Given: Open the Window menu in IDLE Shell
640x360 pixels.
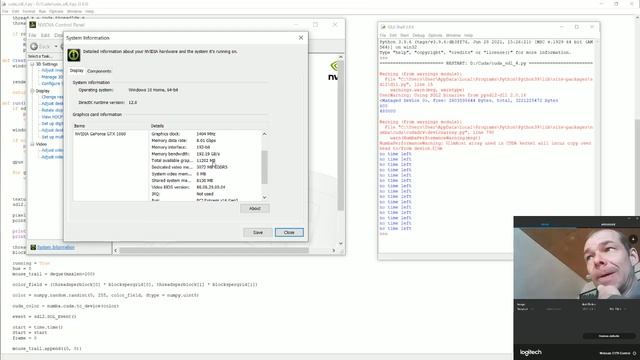Looking at the screenshot, I should (453, 36).
